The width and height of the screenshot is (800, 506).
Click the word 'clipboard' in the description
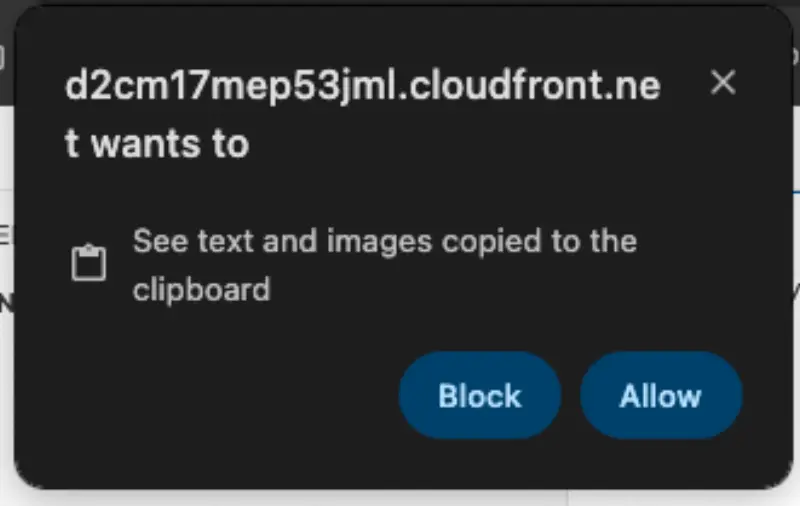pyautogui.click(x=202, y=290)
